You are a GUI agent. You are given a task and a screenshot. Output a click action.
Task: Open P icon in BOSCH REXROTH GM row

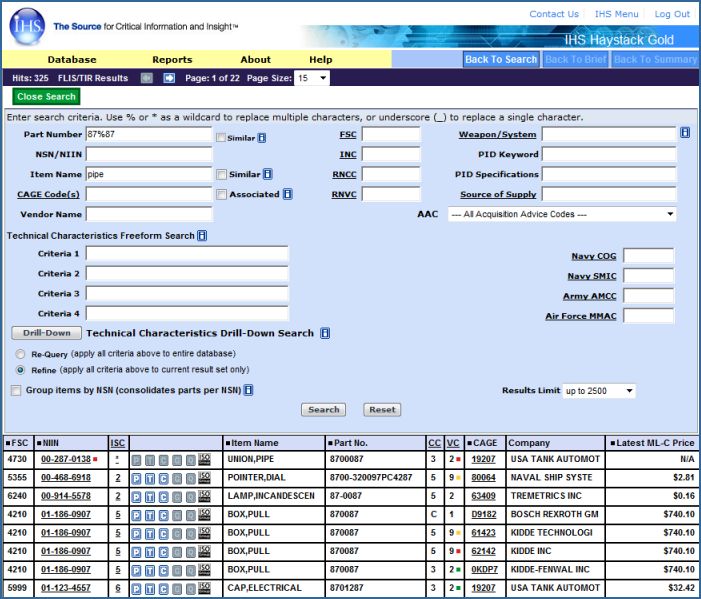pos(136,515)
